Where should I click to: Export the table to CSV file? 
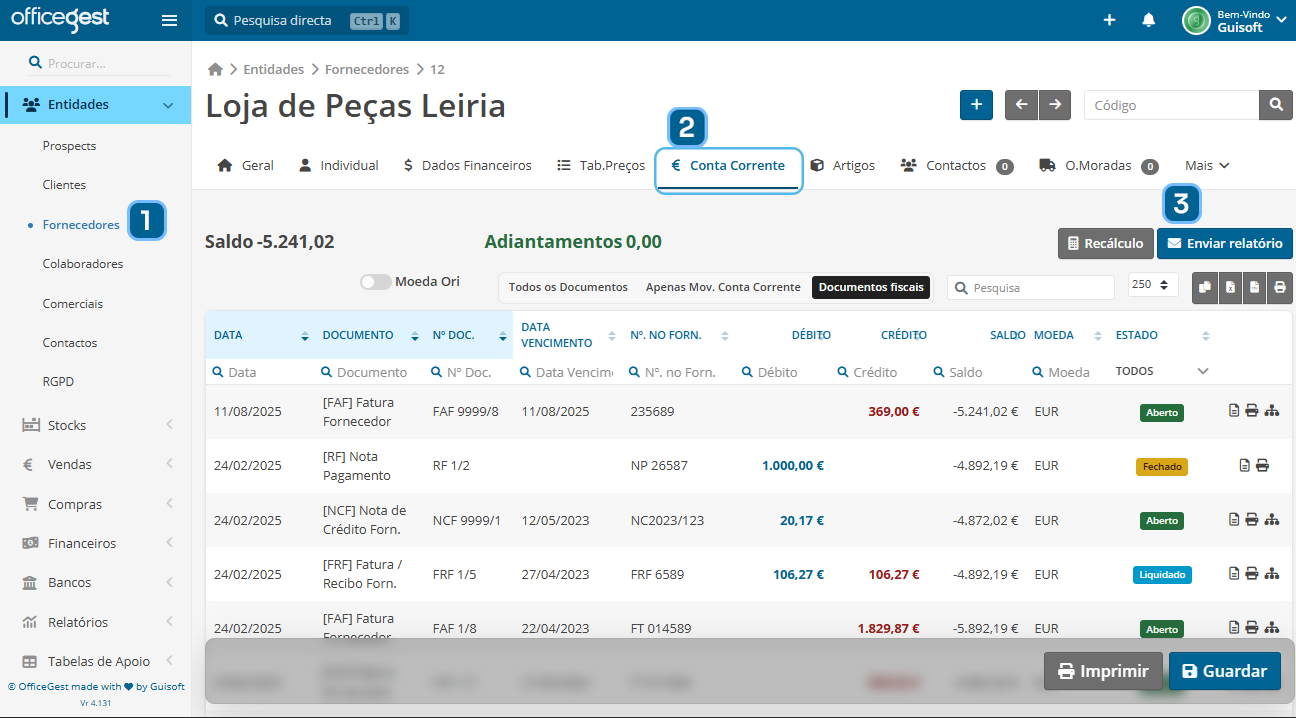(x=1254, y=288)
